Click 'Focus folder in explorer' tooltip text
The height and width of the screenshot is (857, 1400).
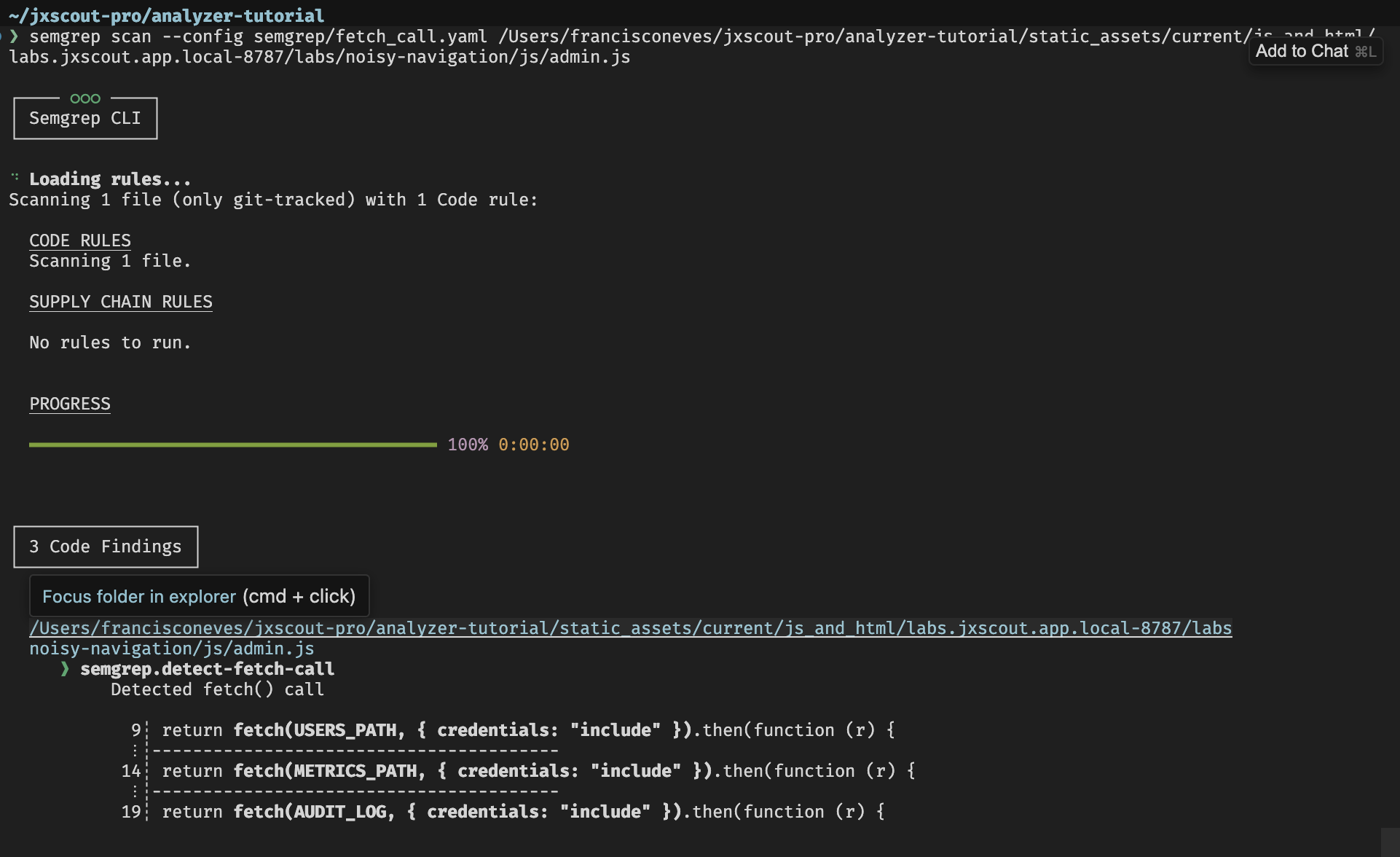pos(138,596)
